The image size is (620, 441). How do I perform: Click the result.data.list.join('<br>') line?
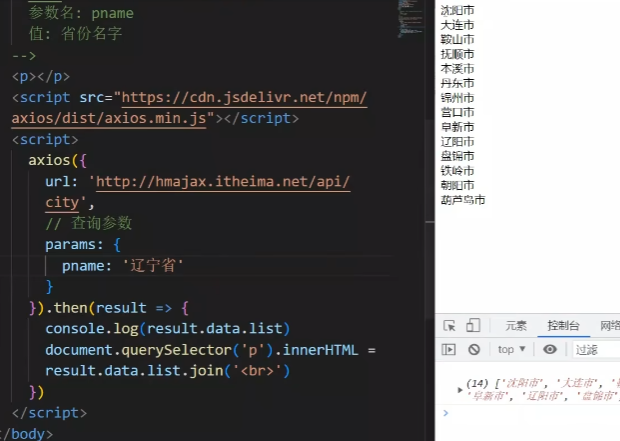168,371
